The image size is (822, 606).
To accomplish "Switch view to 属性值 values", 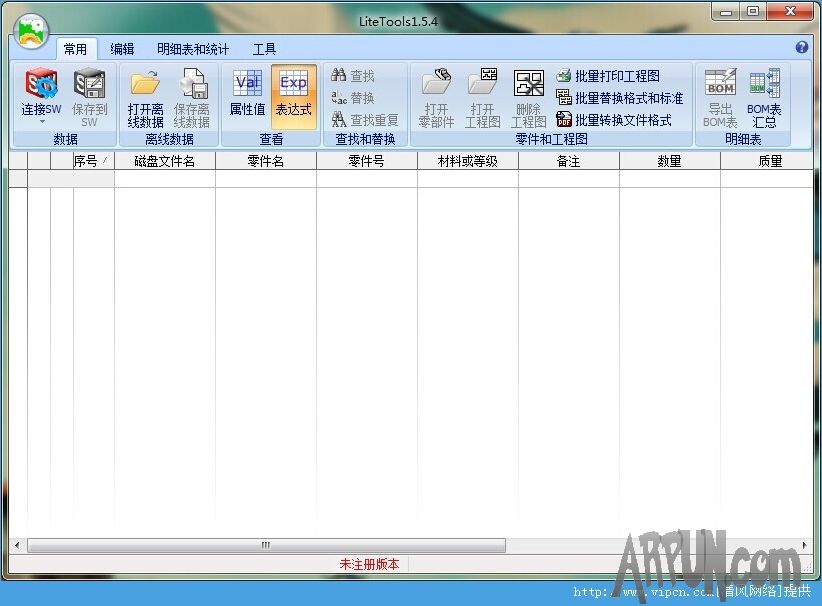I will [247, 97].
